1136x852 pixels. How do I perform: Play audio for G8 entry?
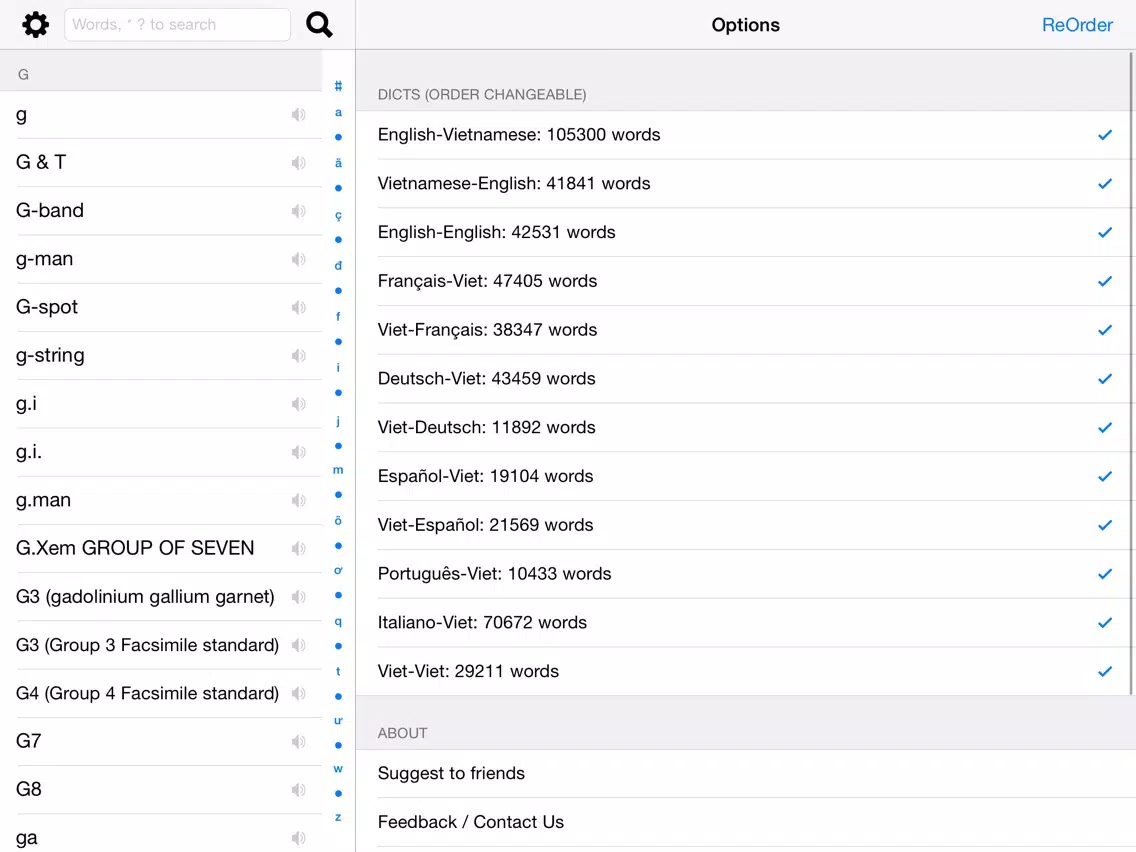coord(298,790)
